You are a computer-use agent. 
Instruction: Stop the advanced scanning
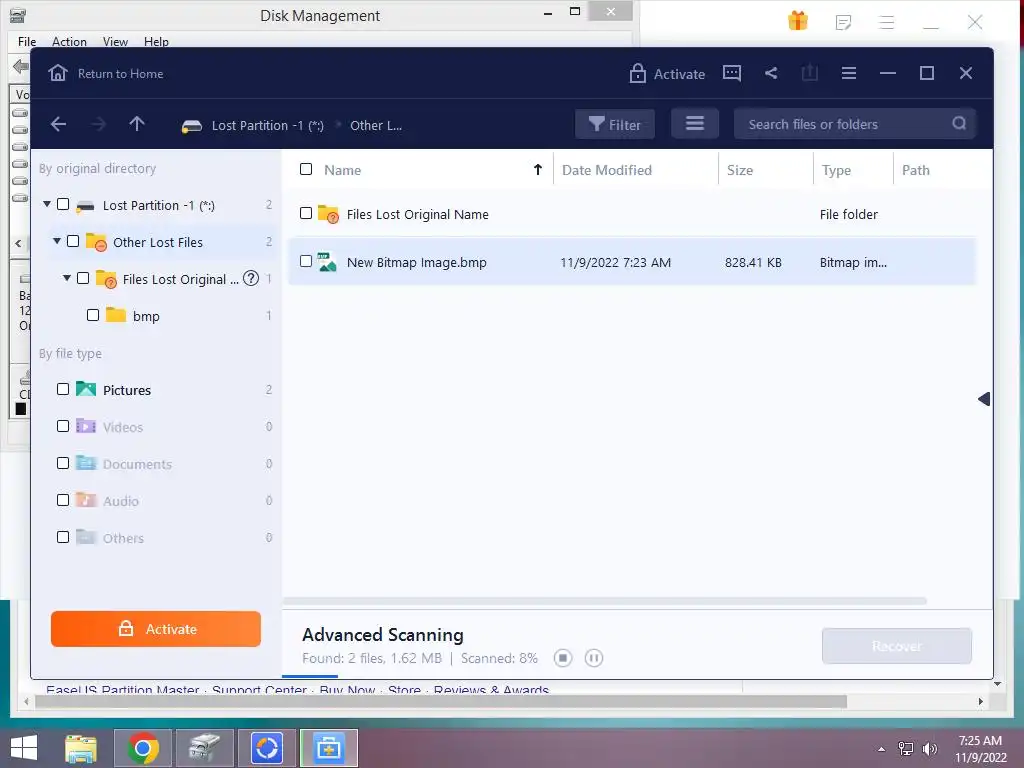[563, 658]
